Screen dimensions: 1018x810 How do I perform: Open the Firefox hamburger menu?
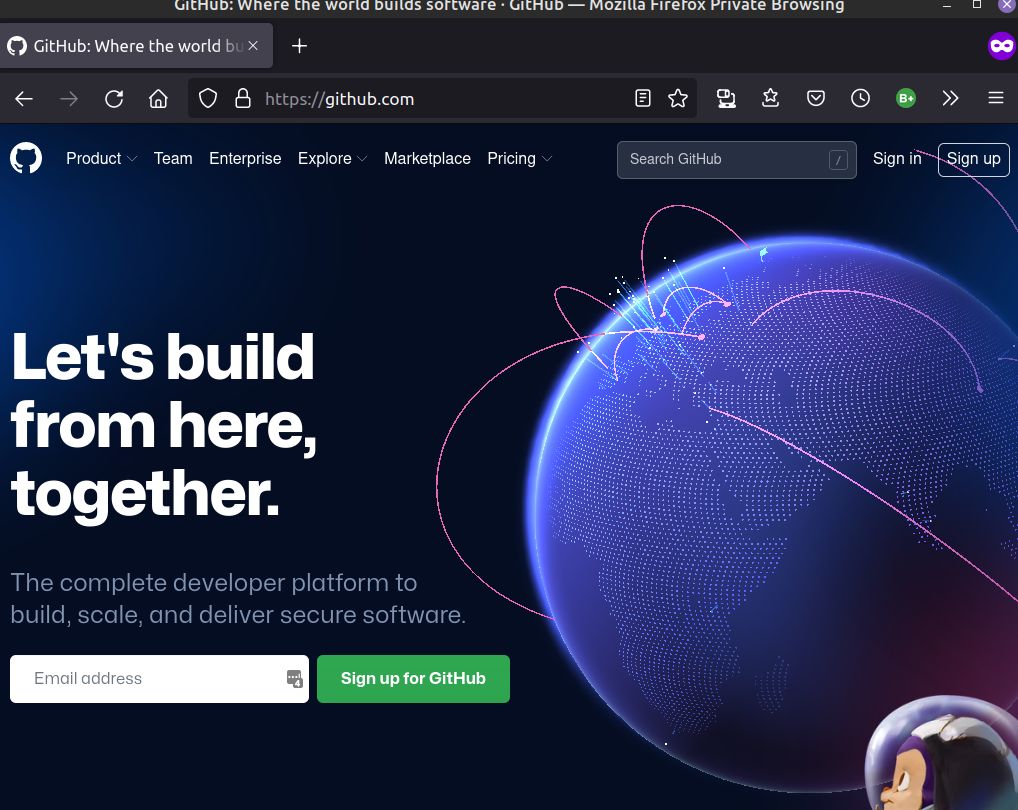(995, 98)
